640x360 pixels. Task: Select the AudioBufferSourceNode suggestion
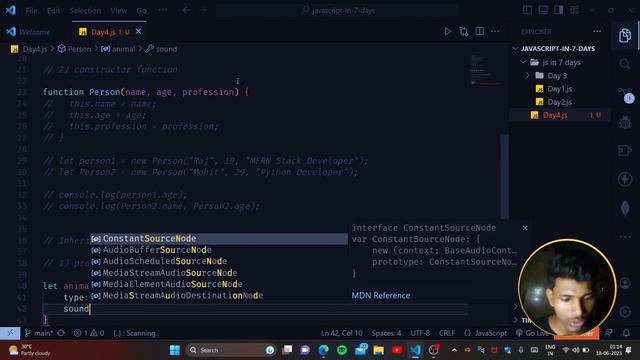219,250
